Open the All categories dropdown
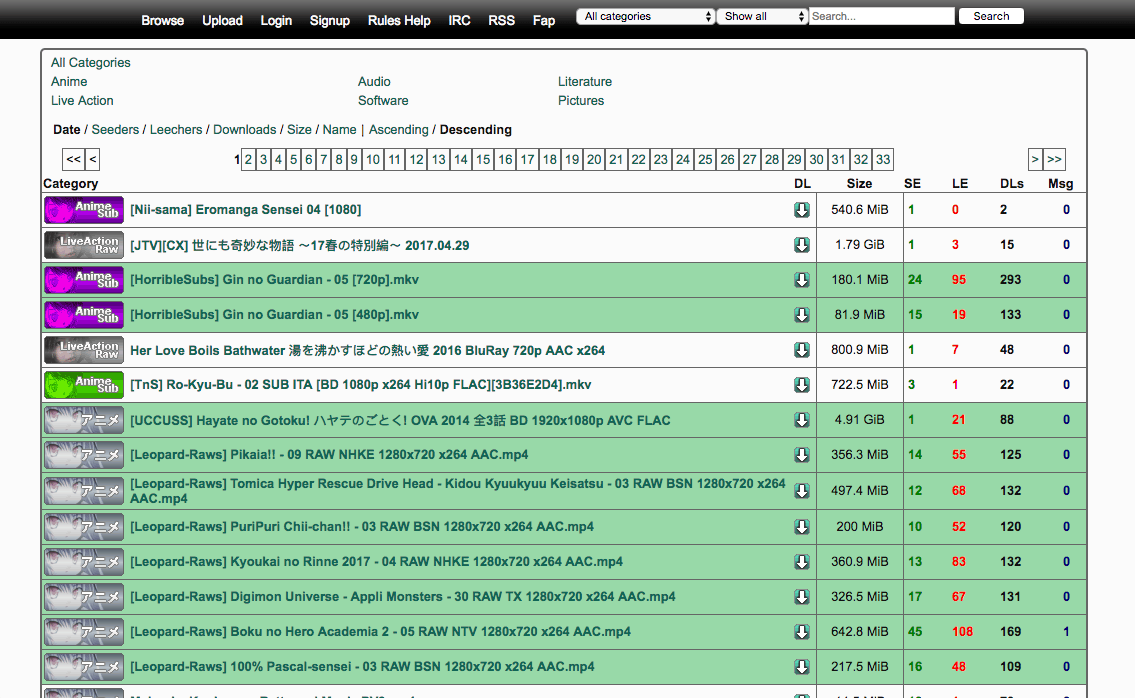Screen dimensions: 1135x698 (645, 16)
